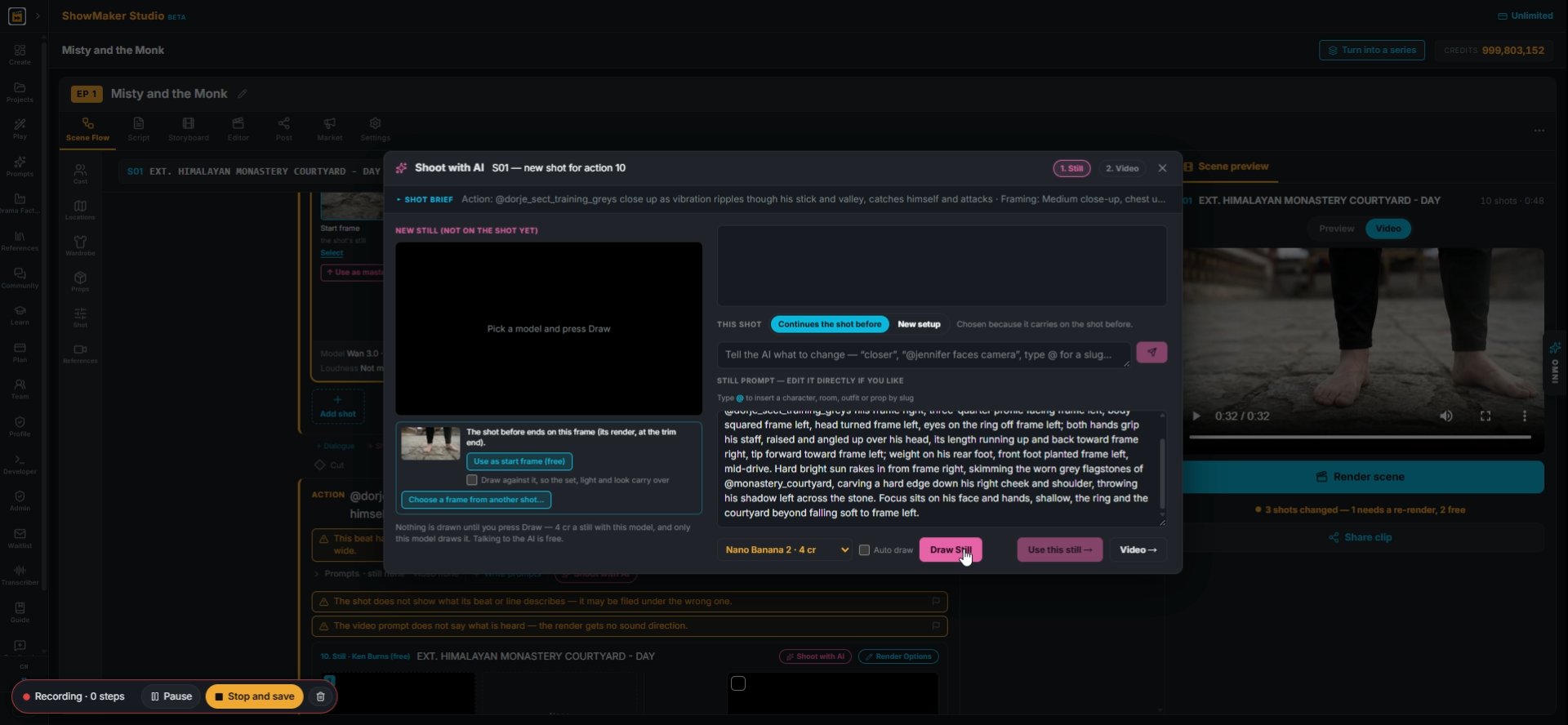Switch to the Script tab
Image resolution: width=1568 pixels, height=725 pixels.
[139, 129]
